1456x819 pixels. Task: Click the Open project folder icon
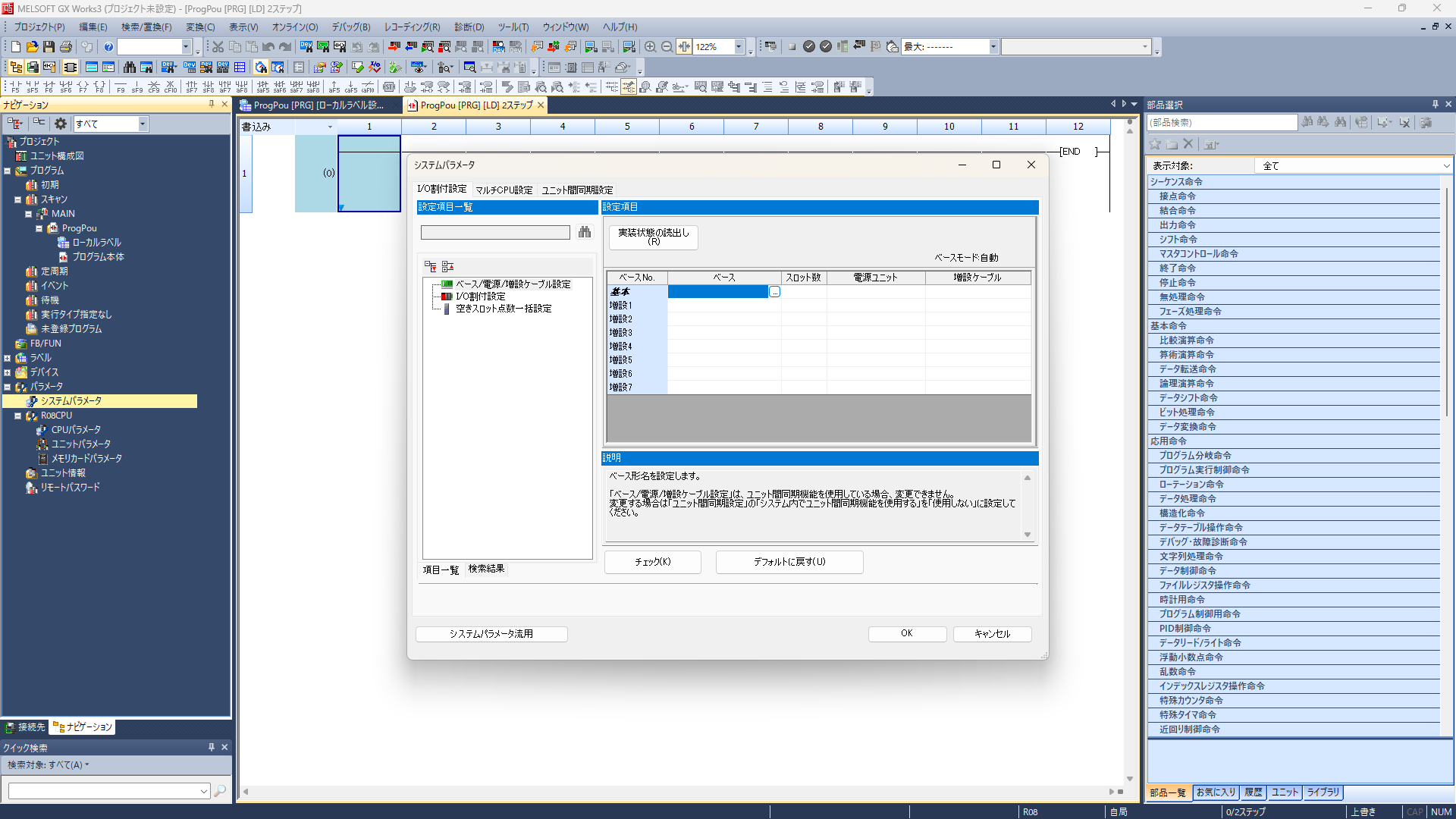[32, 47]
